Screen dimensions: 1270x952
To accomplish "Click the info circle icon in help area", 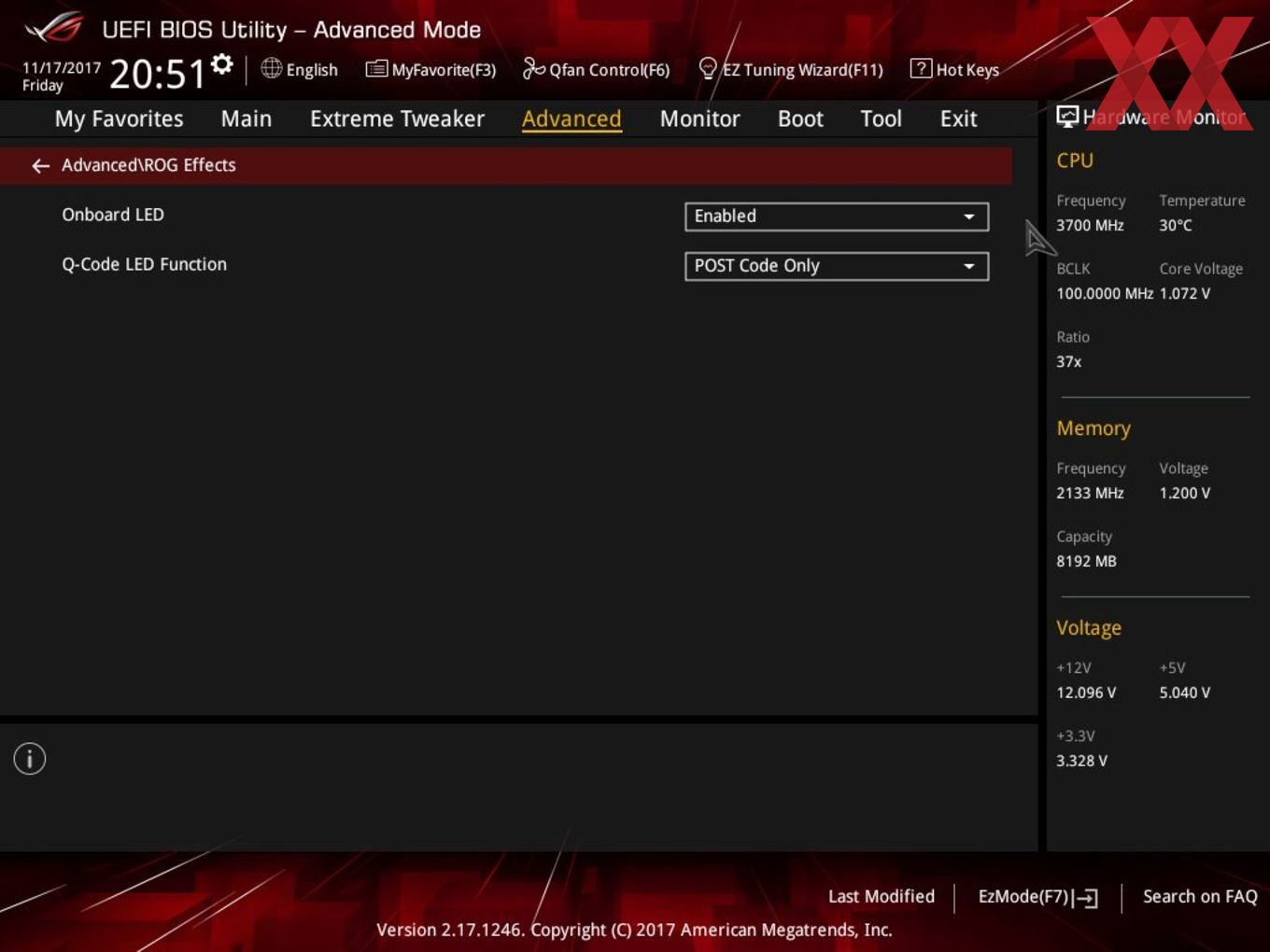I will click(30, 759).
